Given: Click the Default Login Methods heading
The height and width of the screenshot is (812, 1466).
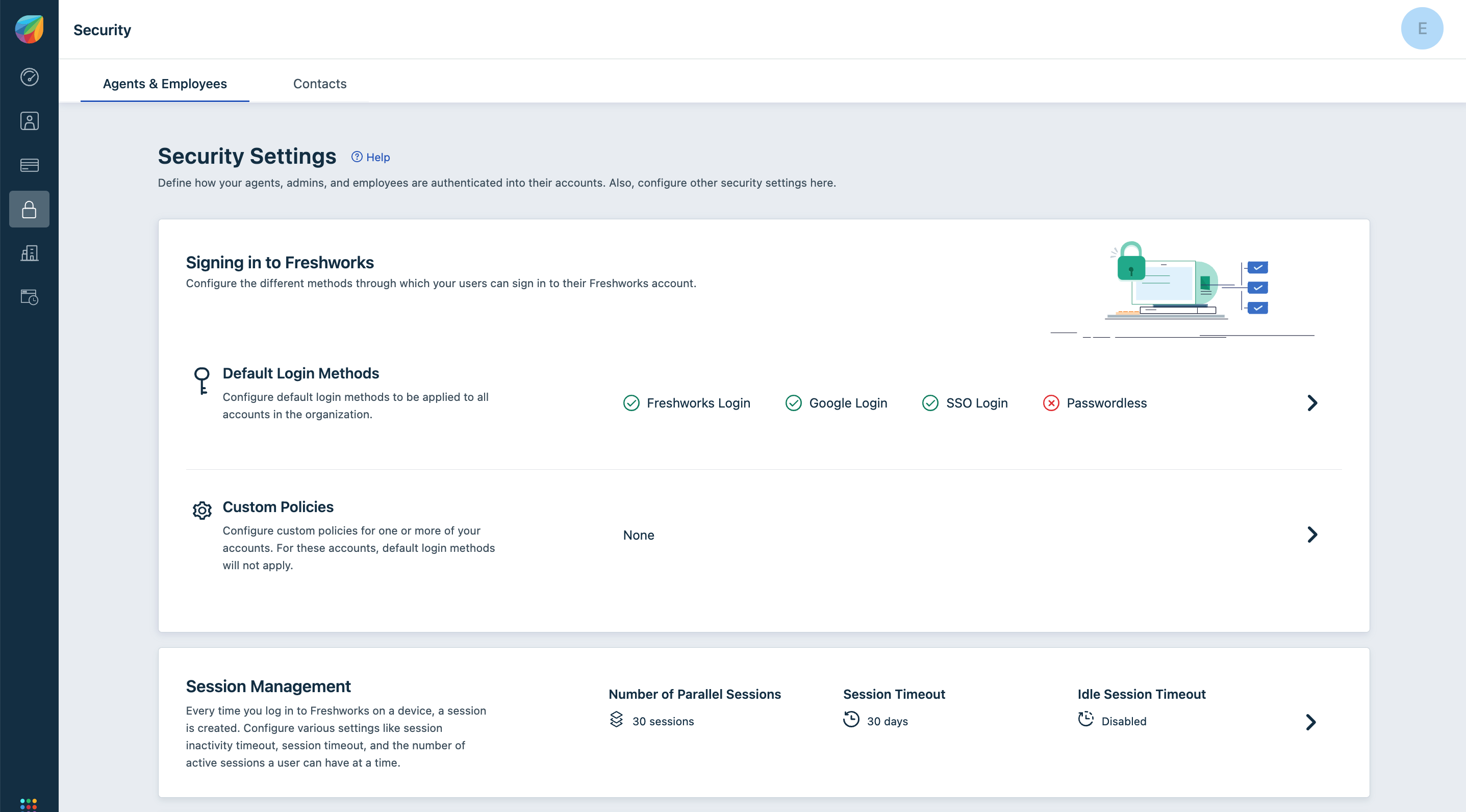Looking at the screenshot, I should click(300, 373).
